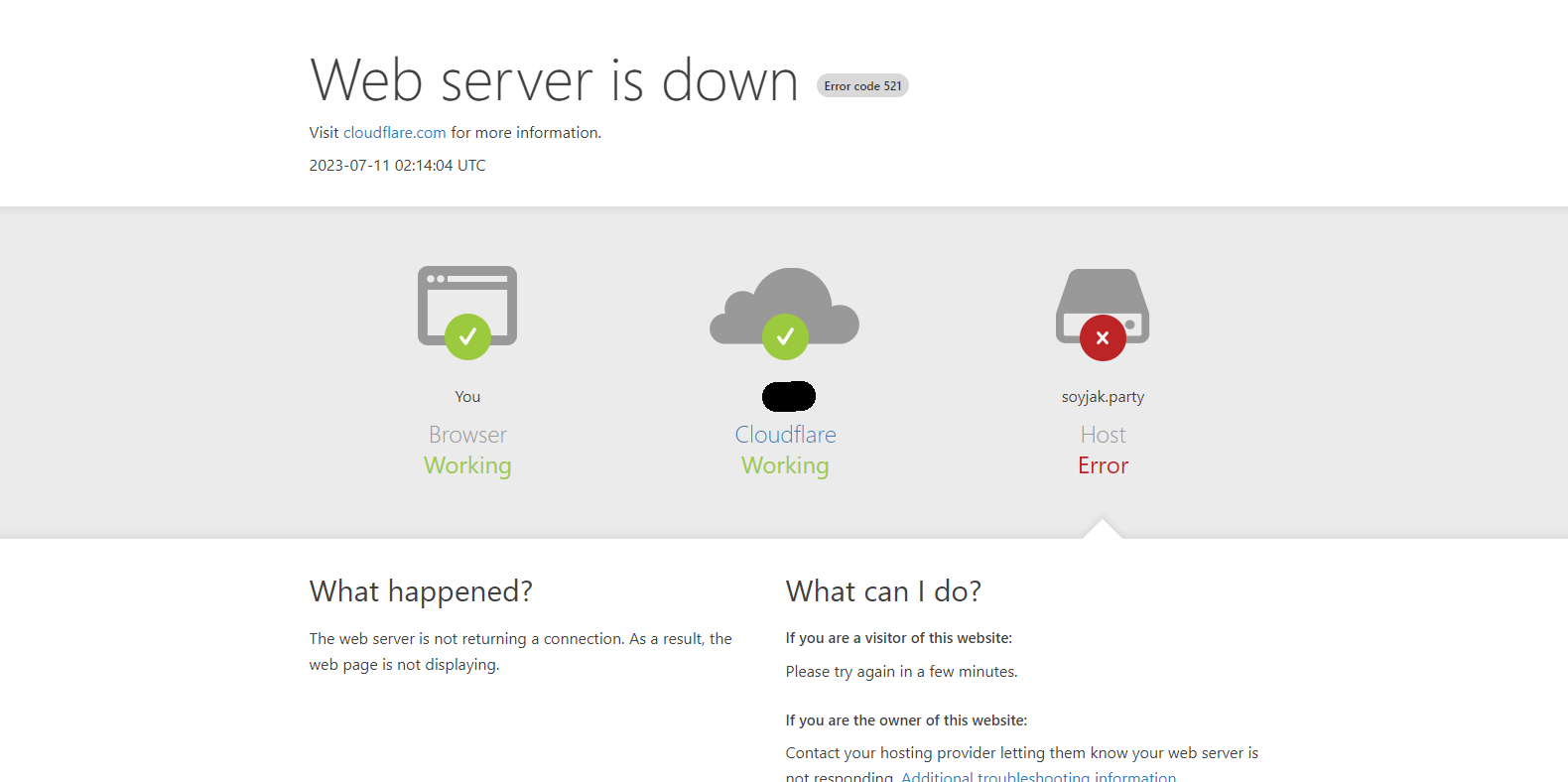Click the timestamp 2023-07-11 02:14:04 UTC
The image size is (1568, 782).
click(397, 166)
